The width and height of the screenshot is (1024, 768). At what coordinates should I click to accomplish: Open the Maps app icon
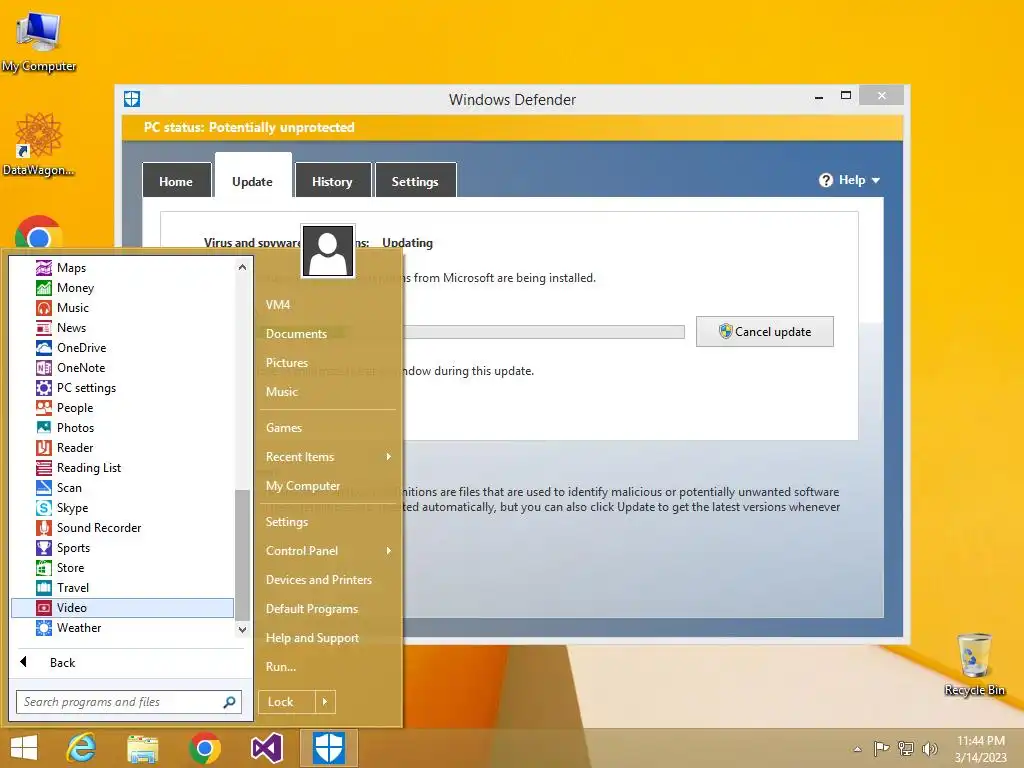pos(44,268)
